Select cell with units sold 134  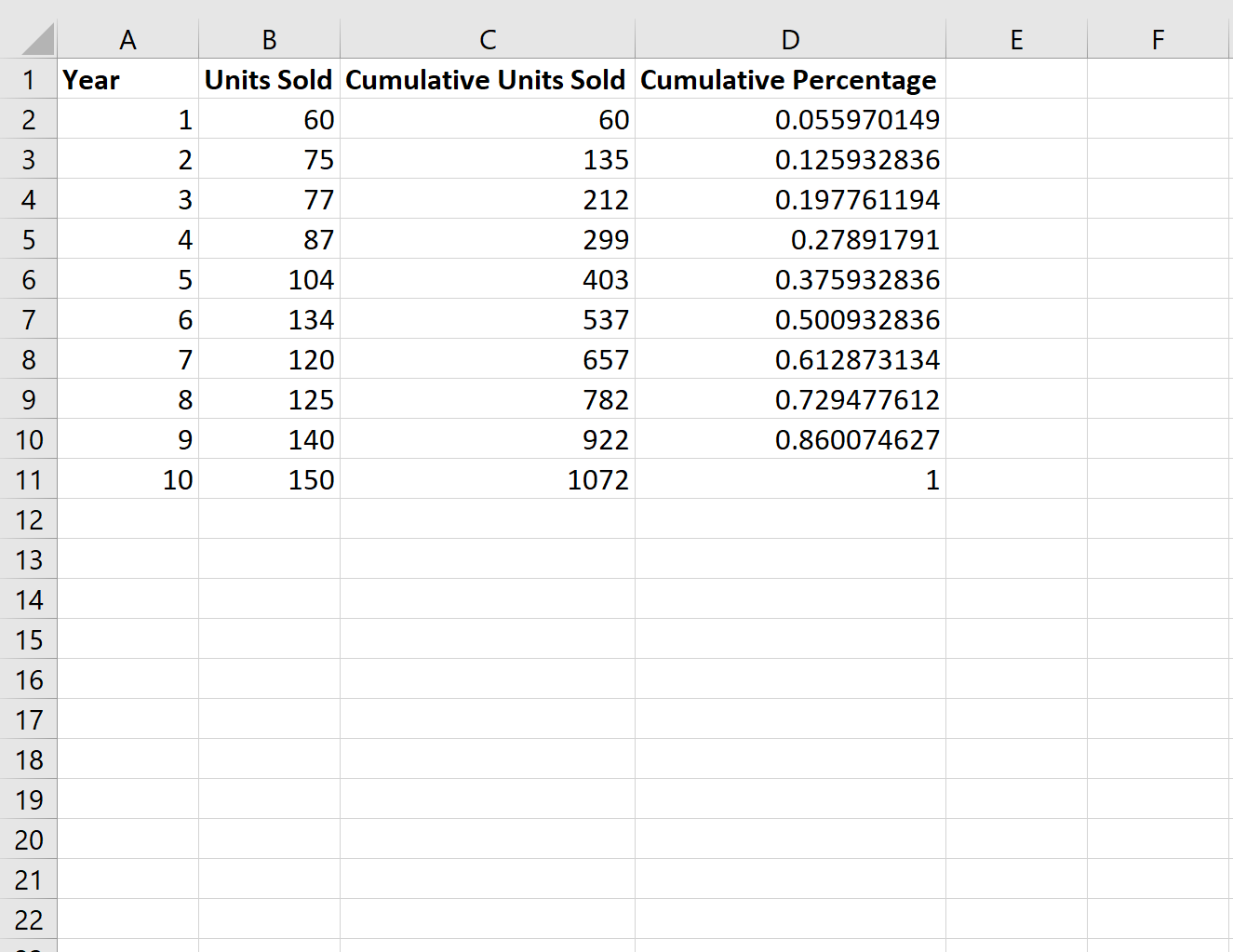pyautogui.click(x=269, y=319)
